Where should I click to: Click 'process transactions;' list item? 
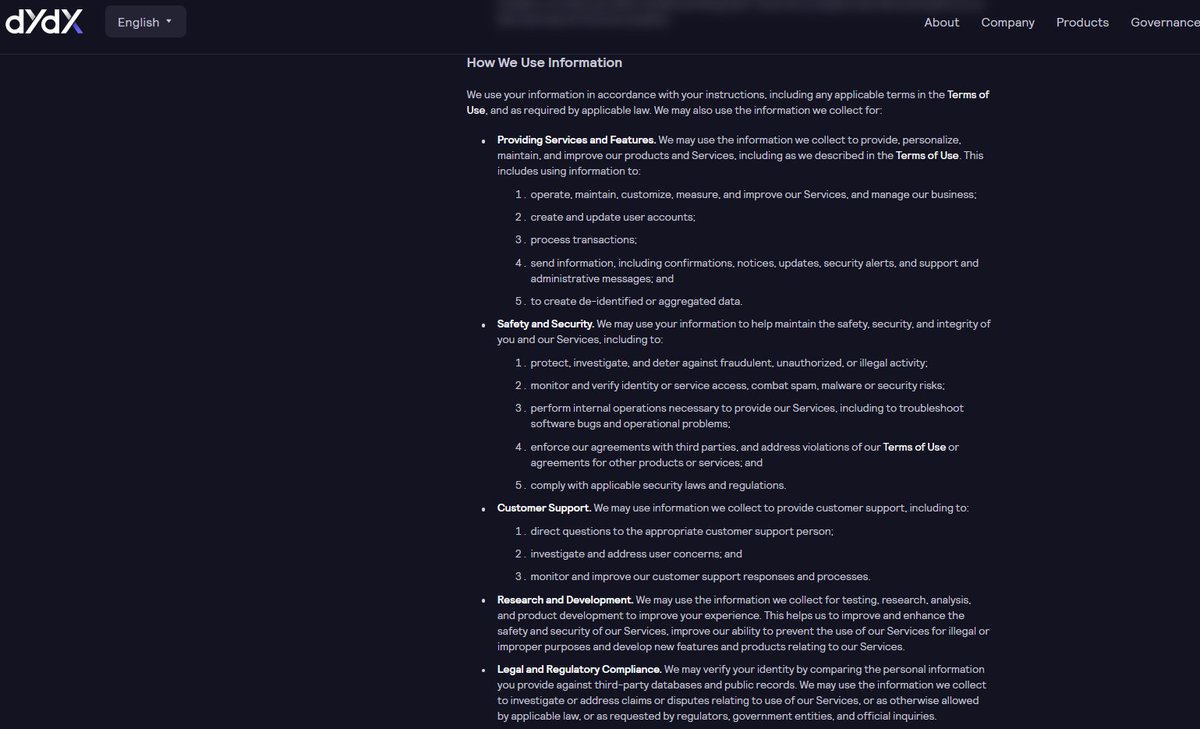[584, 240]
